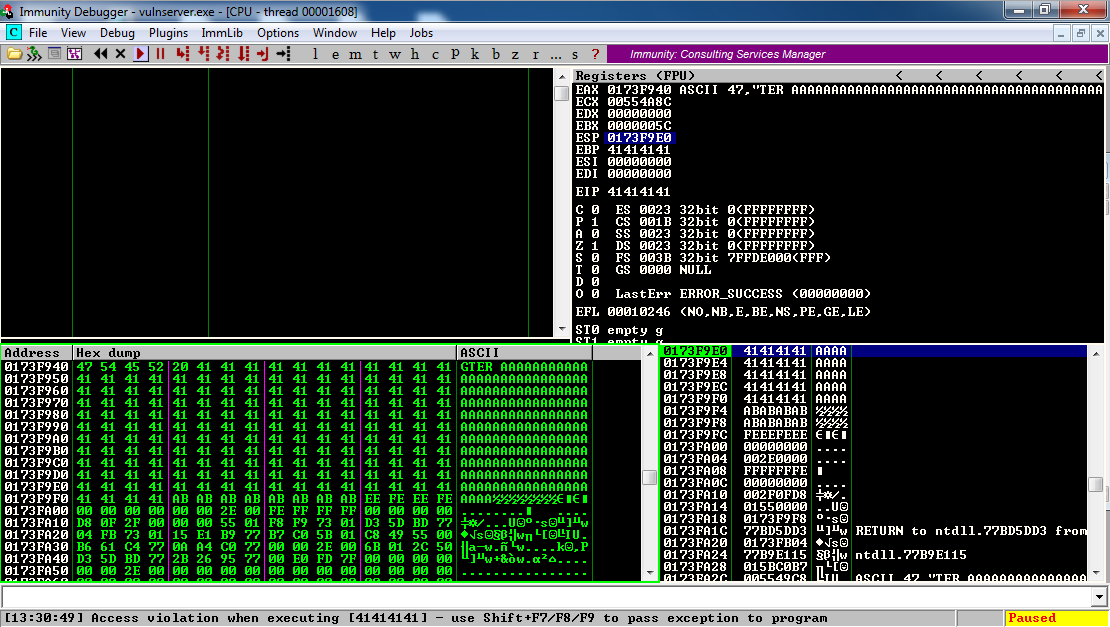Click the Python shell snake icon

tap(34, 54)
